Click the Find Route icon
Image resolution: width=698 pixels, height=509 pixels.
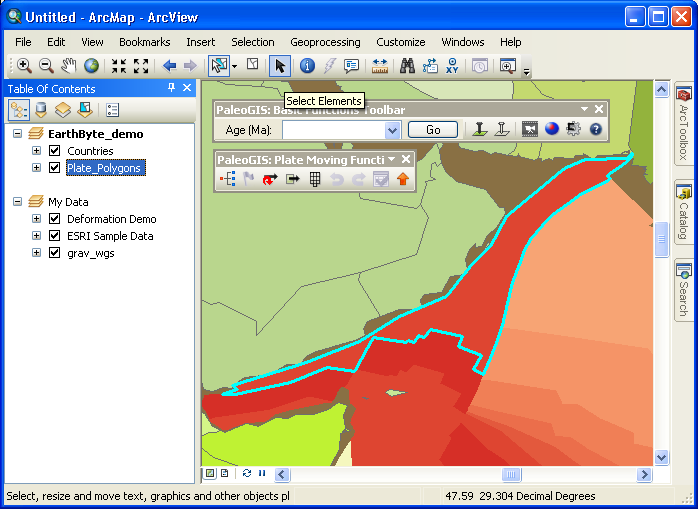click(x=430, y=66)
